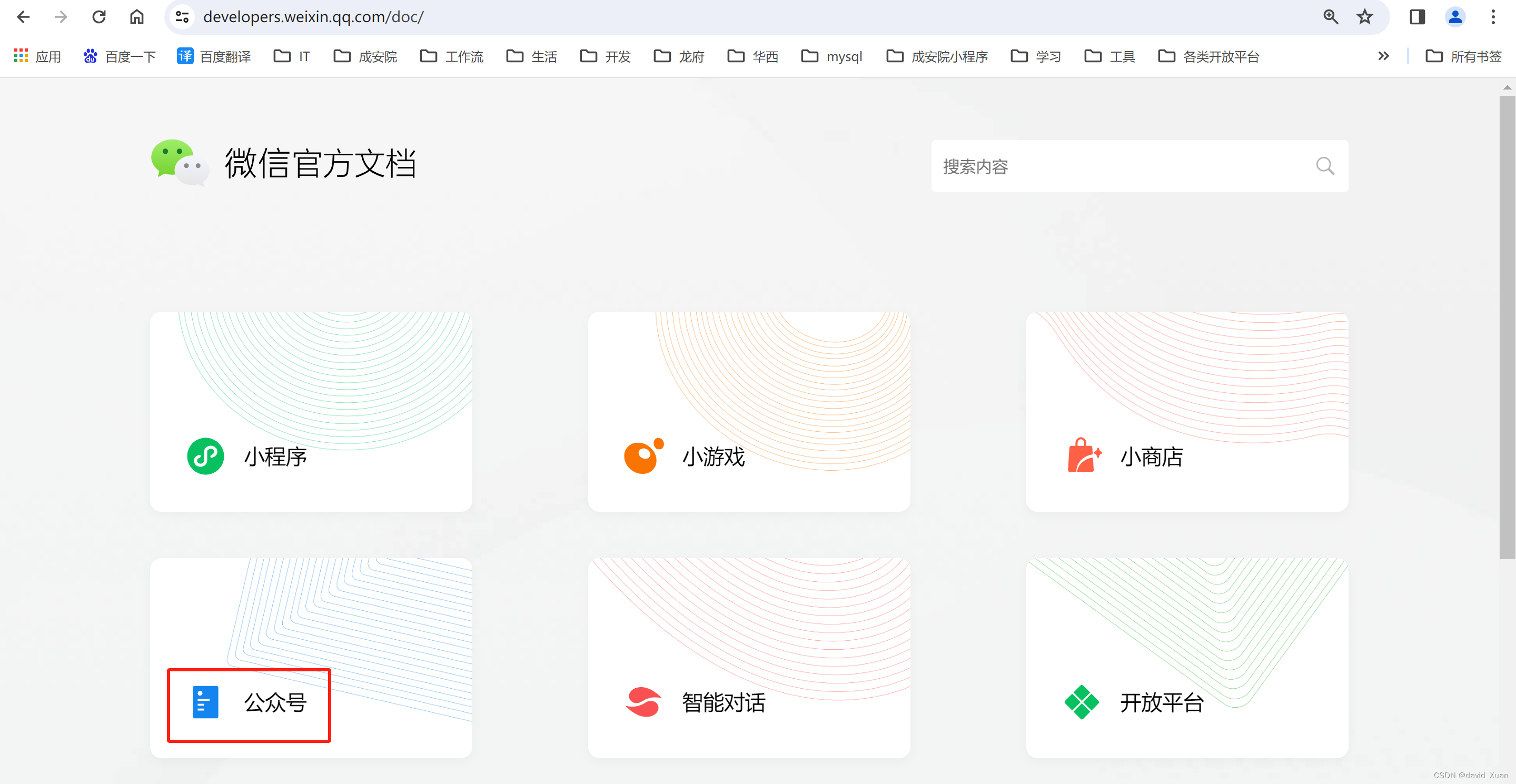Click the 搜索内容 search input field
The image size is (1516, 784).
1118,166
